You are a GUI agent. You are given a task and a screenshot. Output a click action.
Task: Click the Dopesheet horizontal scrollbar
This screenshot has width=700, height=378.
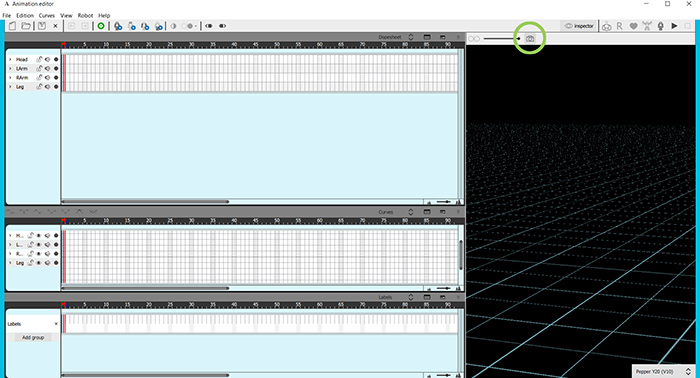146,202
